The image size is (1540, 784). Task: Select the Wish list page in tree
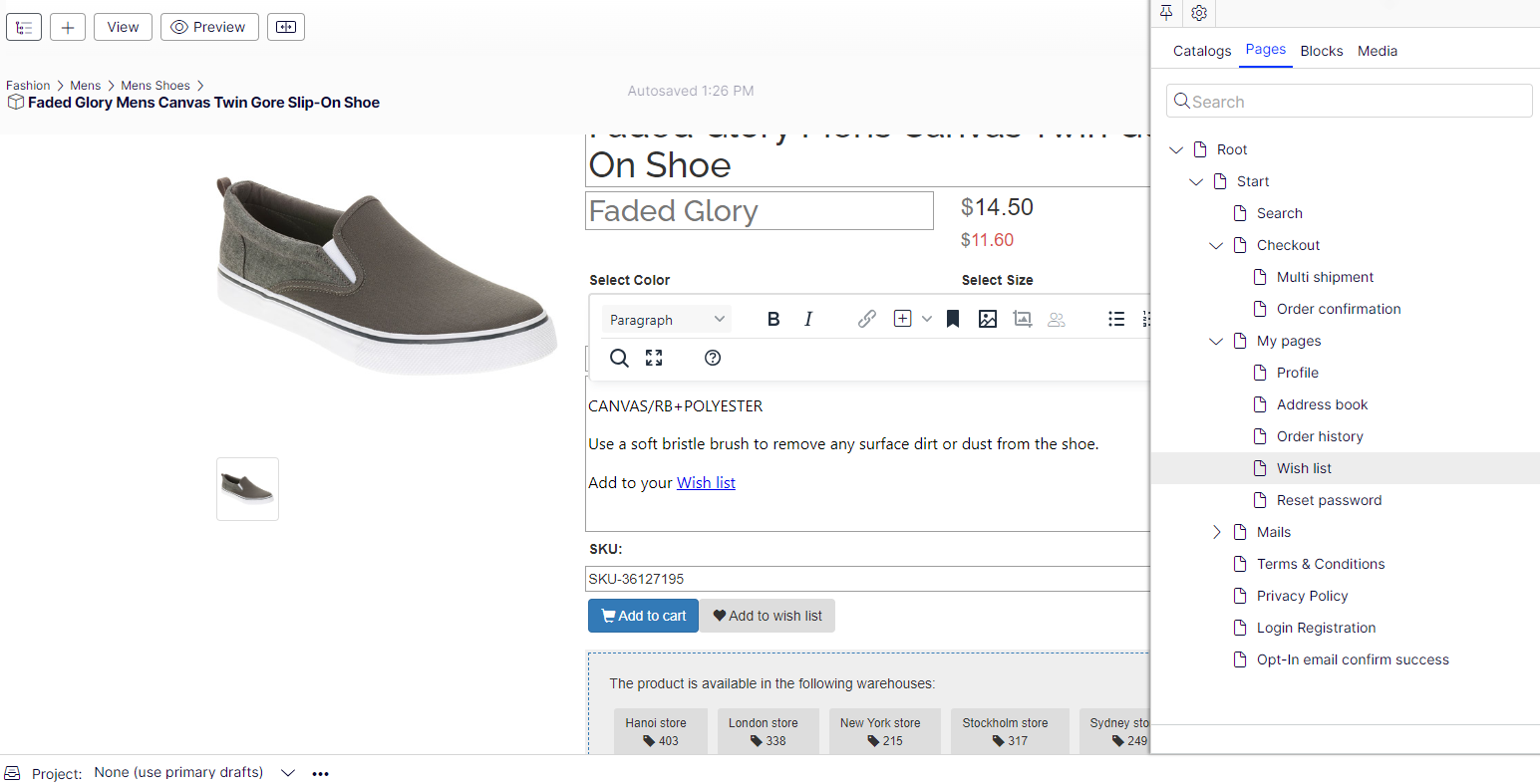point(1304,468)
